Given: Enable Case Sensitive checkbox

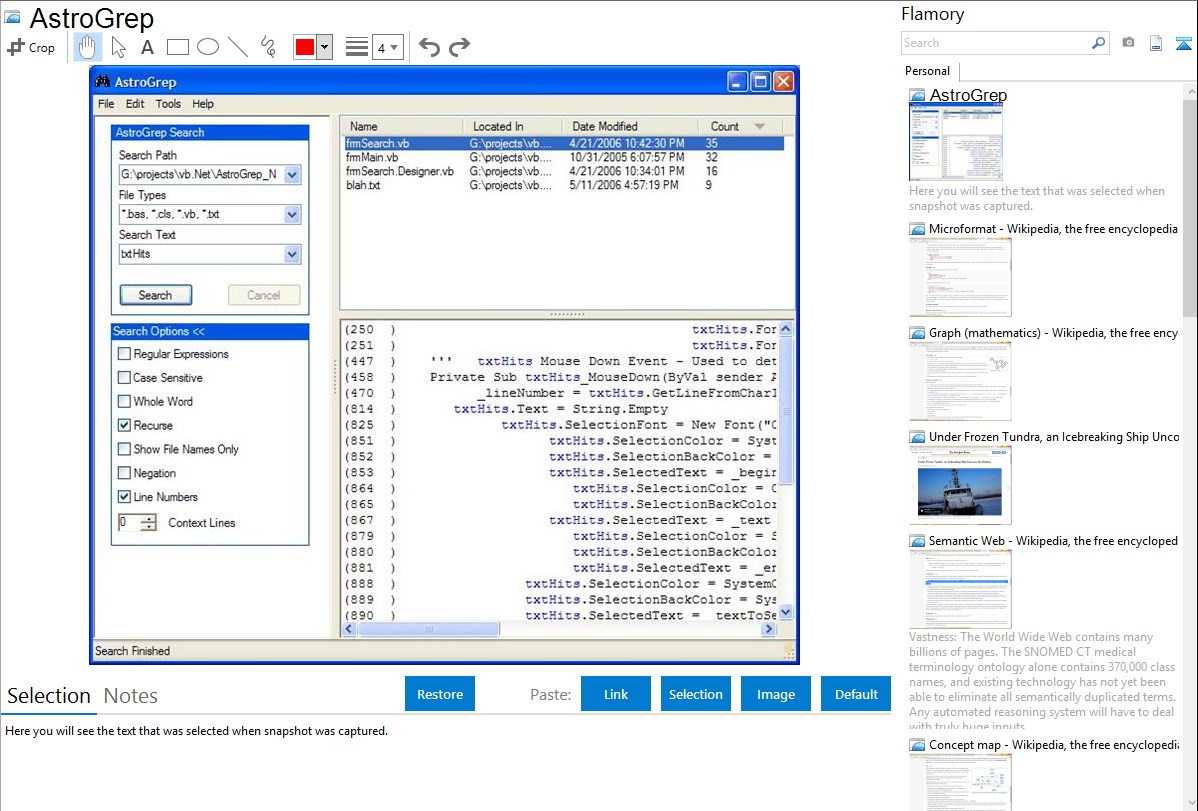Looking at the screenshot, I should (124, 378).
